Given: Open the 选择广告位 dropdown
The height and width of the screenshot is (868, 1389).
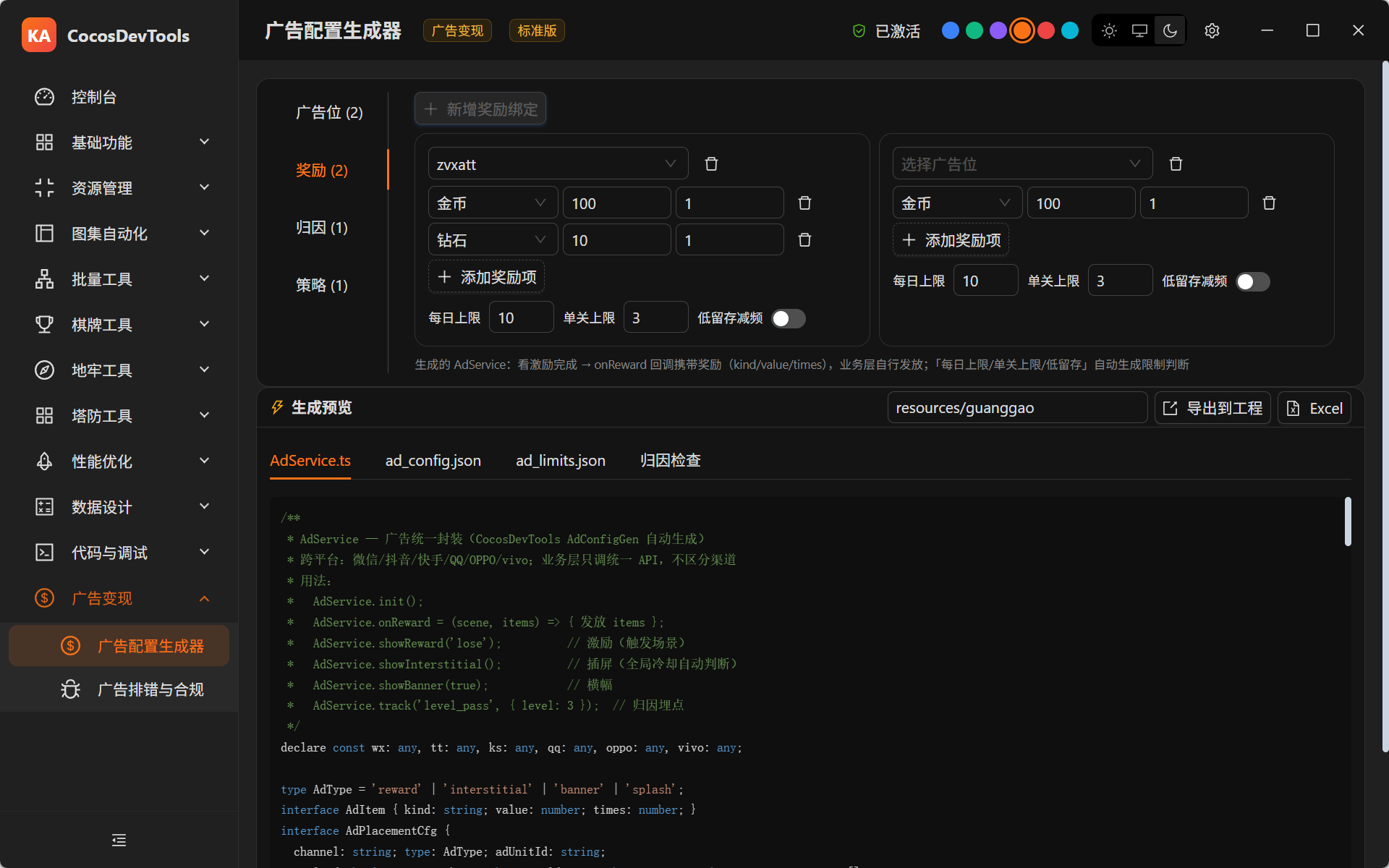Looking at the screenshot, I should coord(1022,164).
